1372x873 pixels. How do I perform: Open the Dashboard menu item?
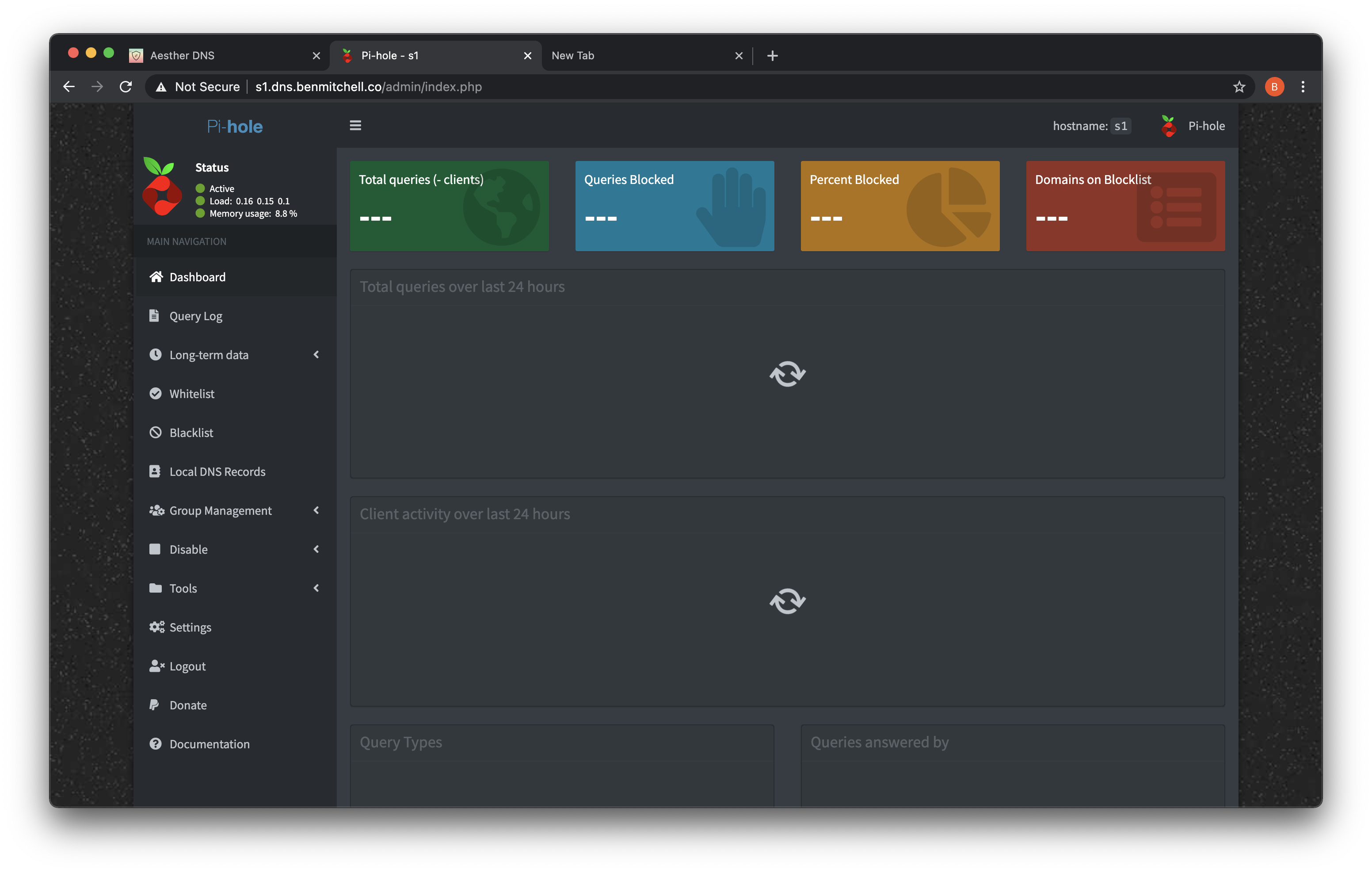pos(235,276)
